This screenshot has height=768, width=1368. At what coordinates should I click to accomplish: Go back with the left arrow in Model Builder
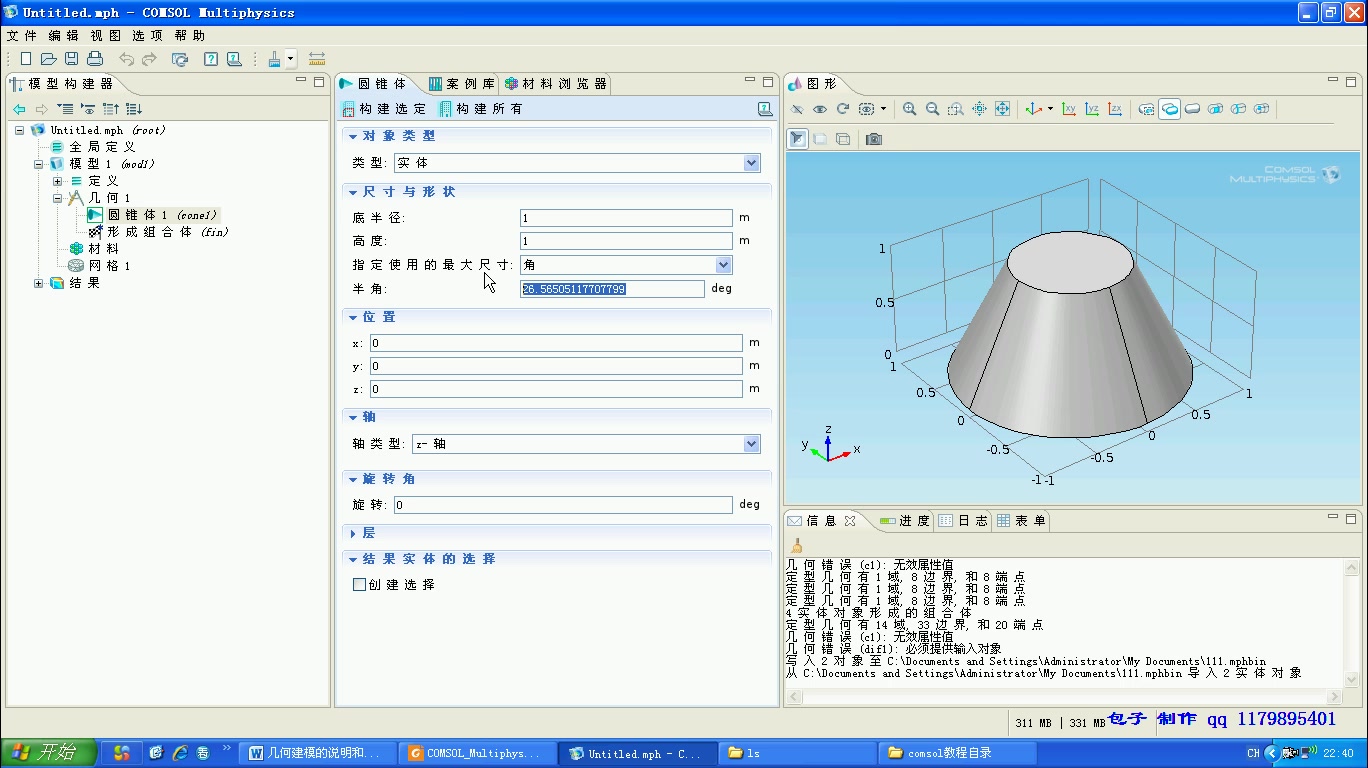coord(19,109)
